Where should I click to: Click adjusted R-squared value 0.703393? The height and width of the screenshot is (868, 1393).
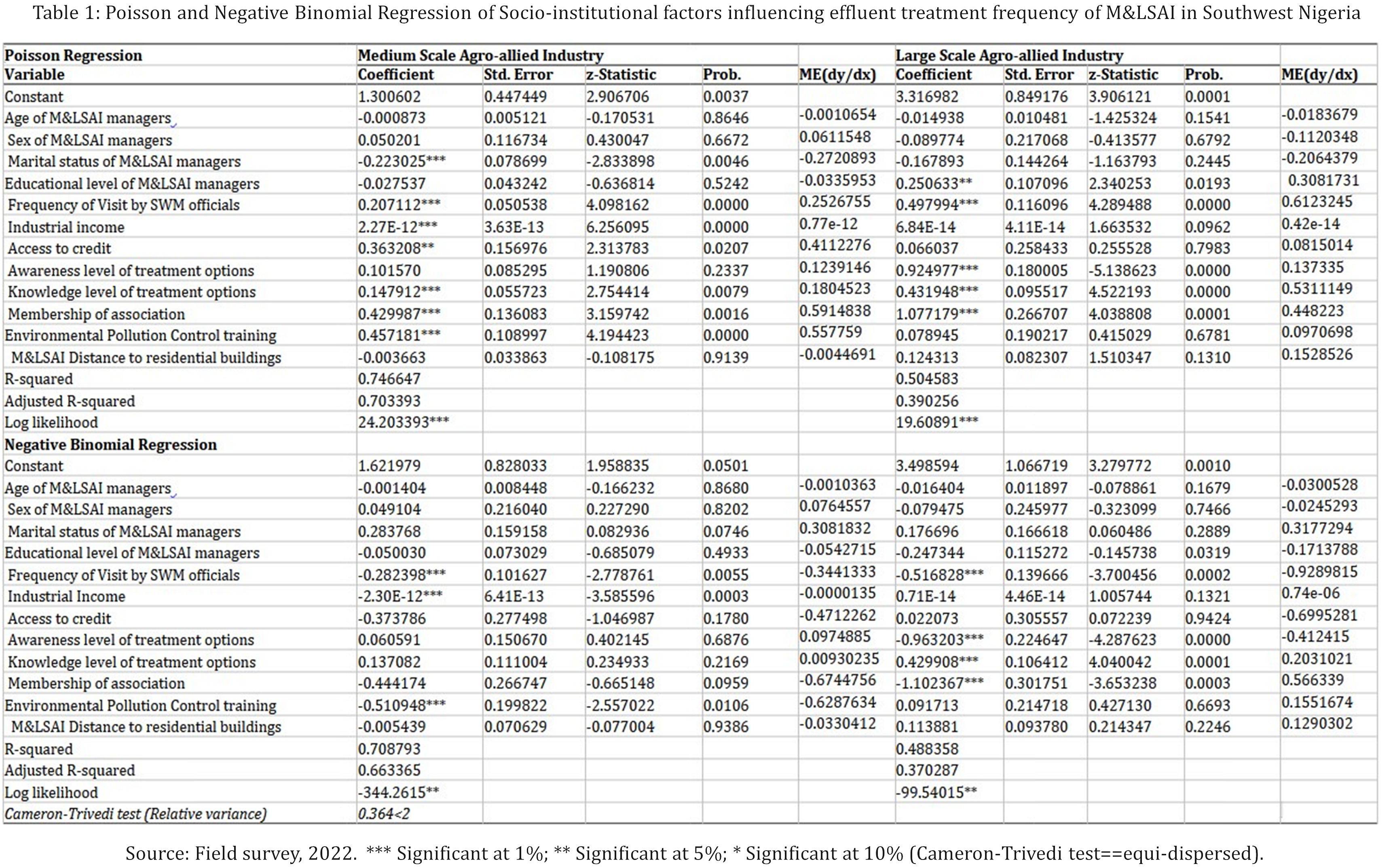(389, 401)
